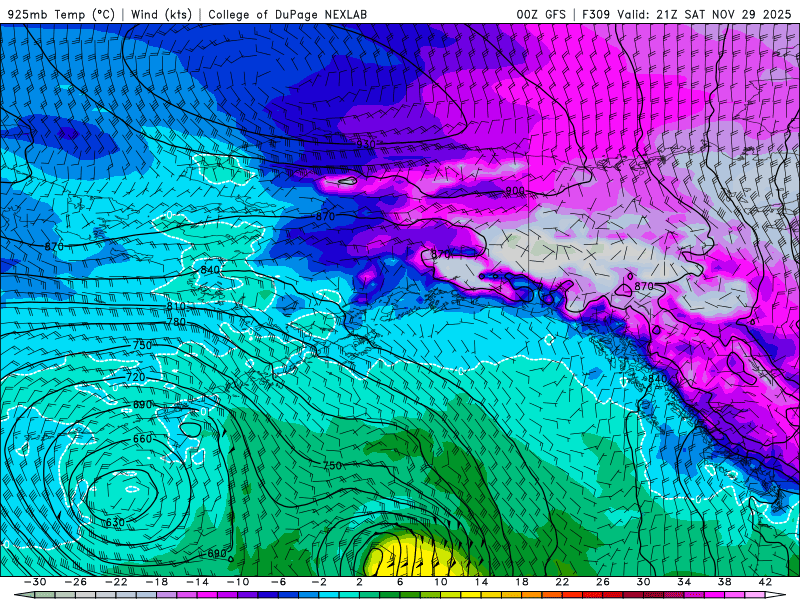Click the positive 10 color scale label
This screenshot has width=800, height=600.
point(441,582)
